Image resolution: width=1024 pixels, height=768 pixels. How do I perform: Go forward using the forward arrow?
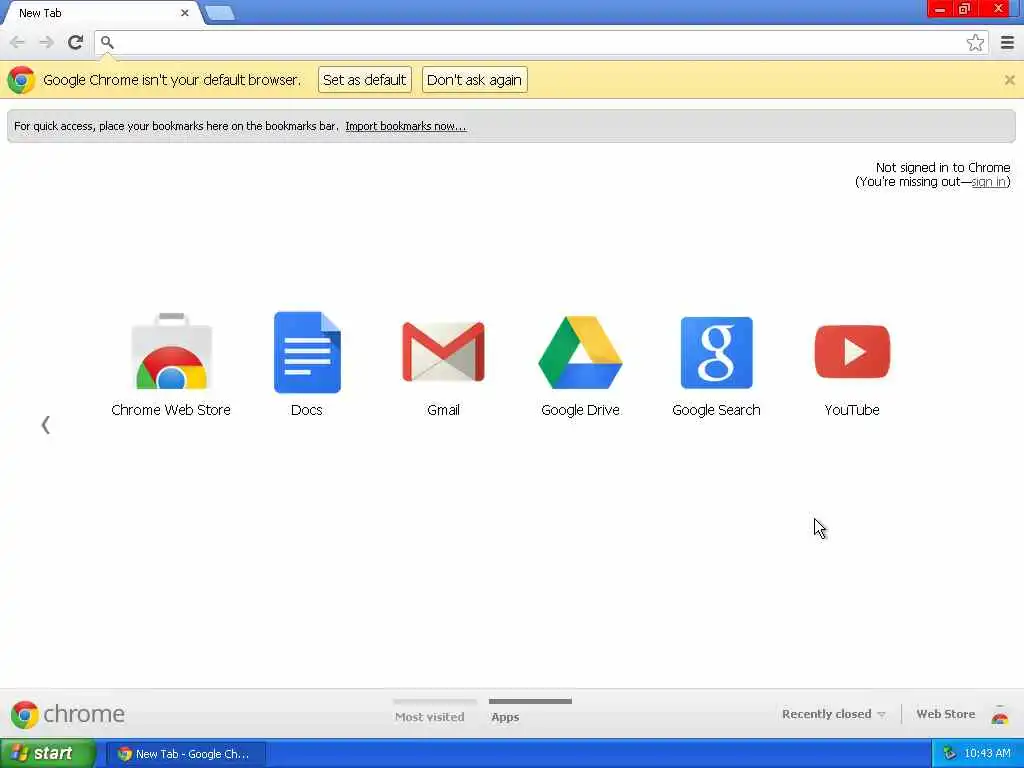pyautogui.click(x=46, y=42)
